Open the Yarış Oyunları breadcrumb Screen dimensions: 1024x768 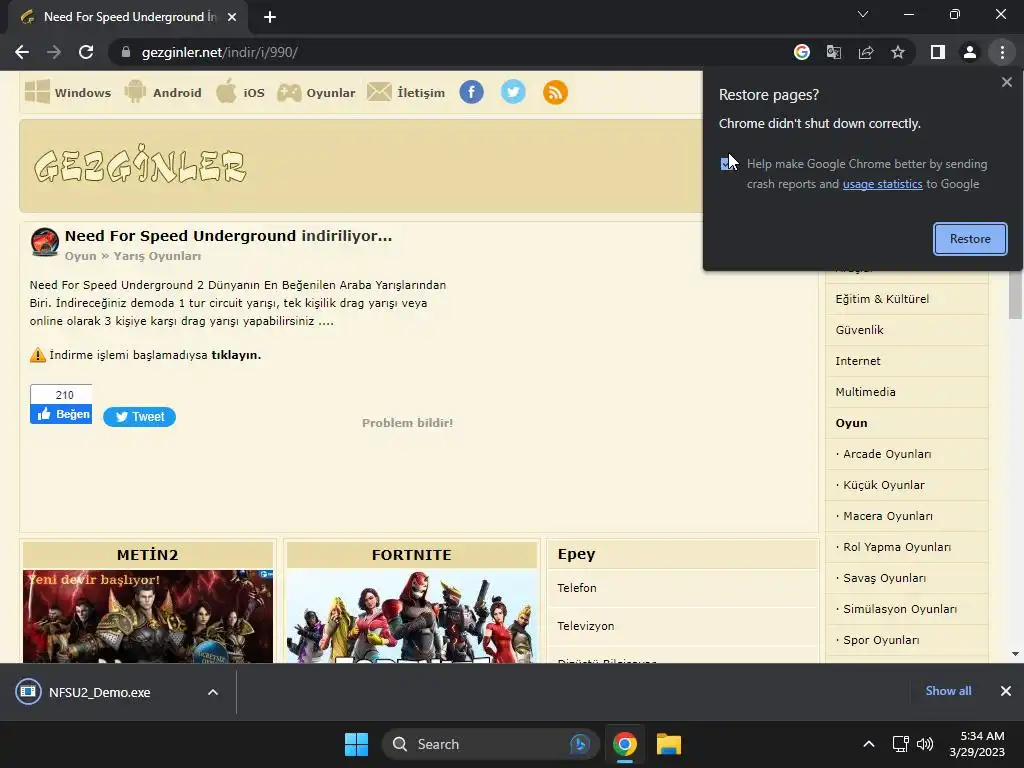(157, 256)
